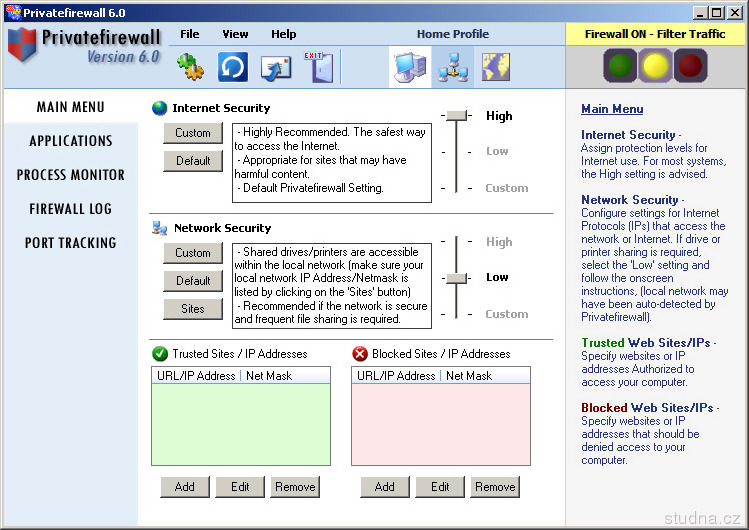Select the Remote world-map profile icon

(x=495, y=67)
